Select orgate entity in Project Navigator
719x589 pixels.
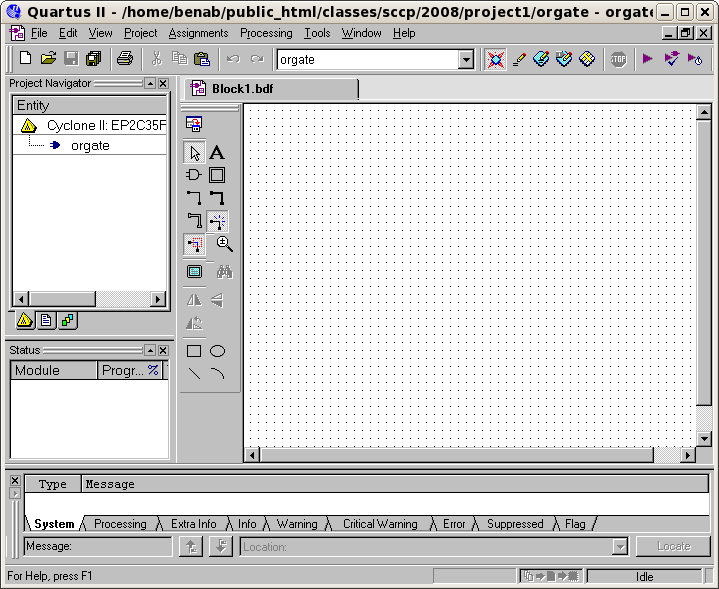point(90,145)
